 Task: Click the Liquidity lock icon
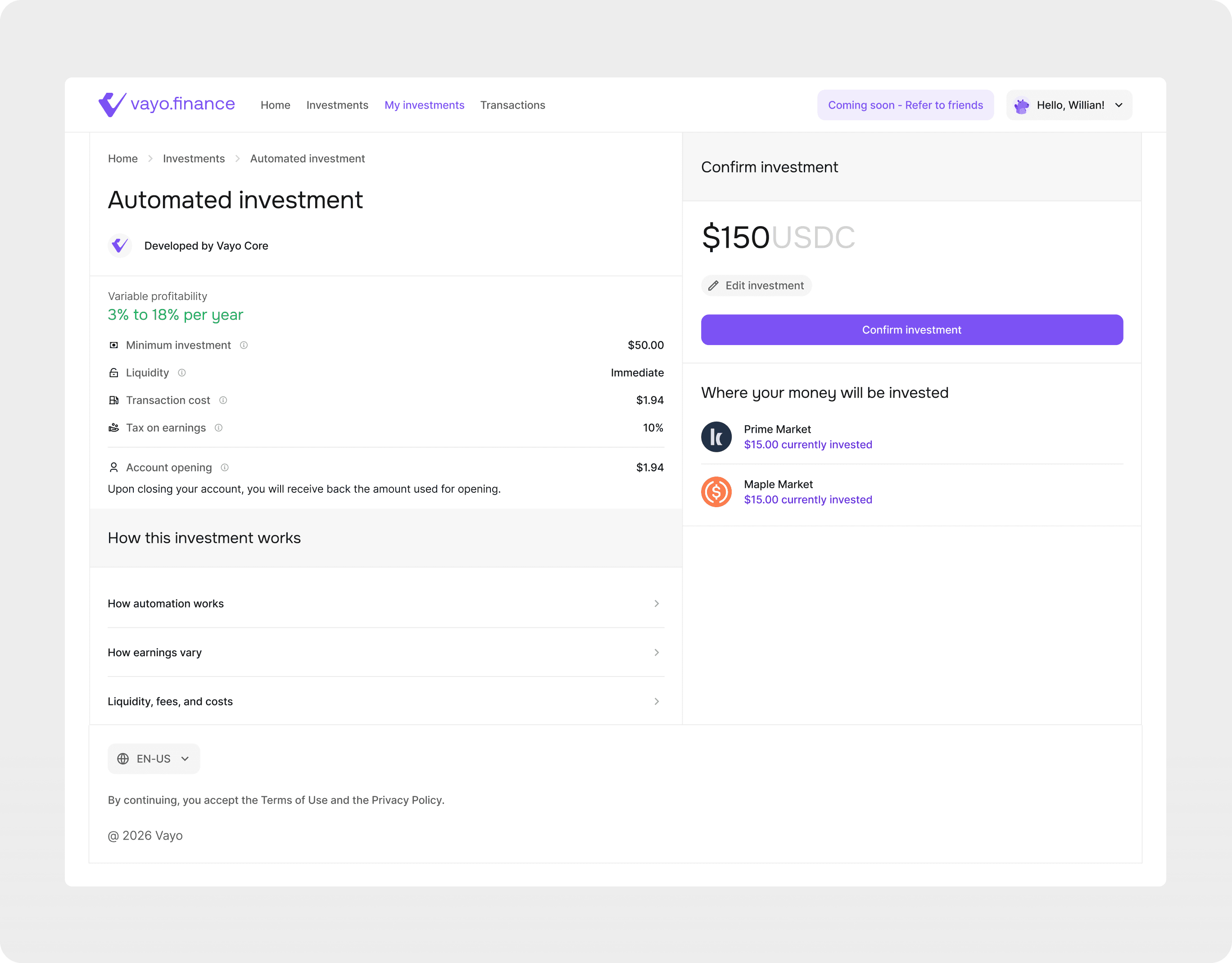tap(113, 373)
